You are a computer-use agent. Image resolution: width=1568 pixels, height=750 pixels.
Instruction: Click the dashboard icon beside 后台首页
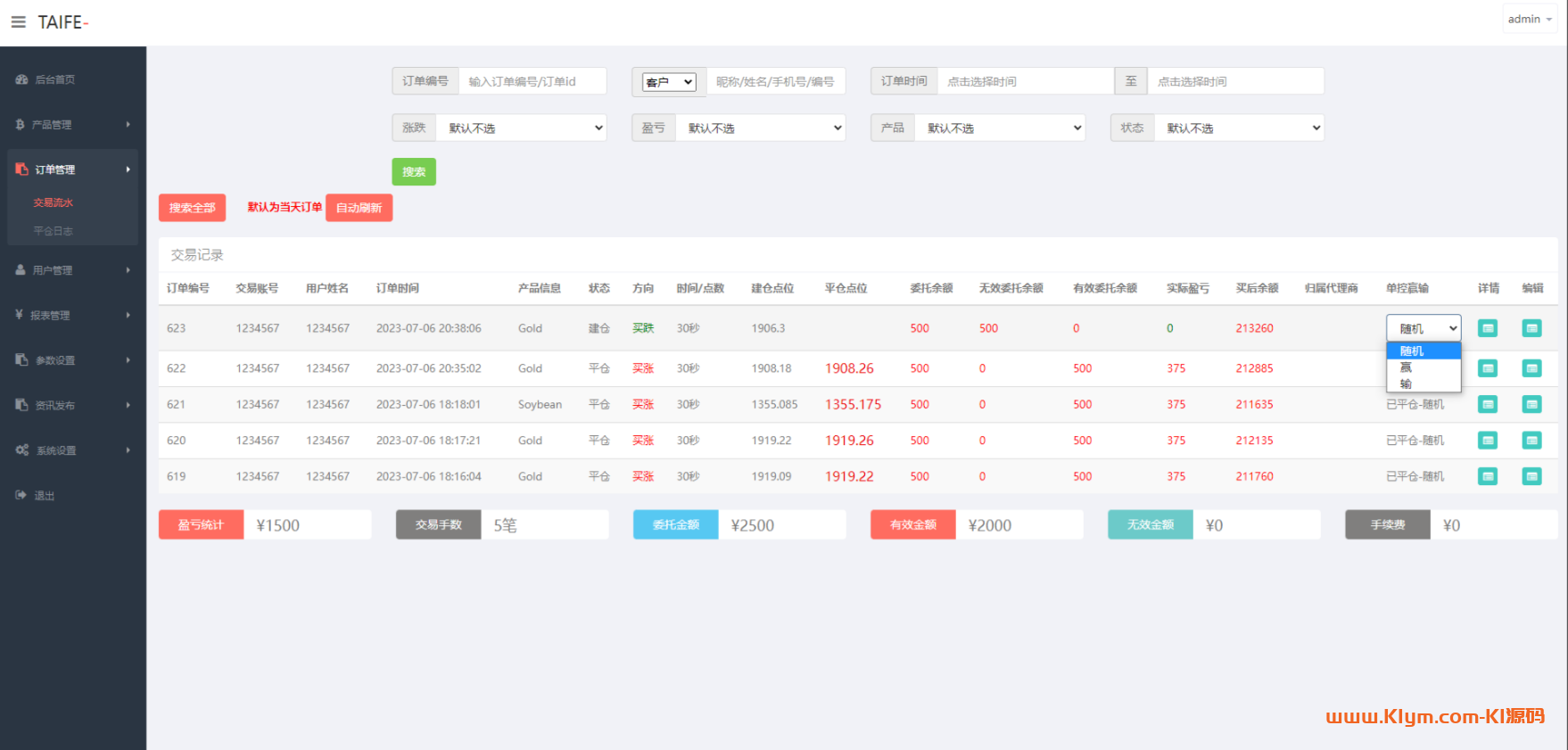[21, 79]
